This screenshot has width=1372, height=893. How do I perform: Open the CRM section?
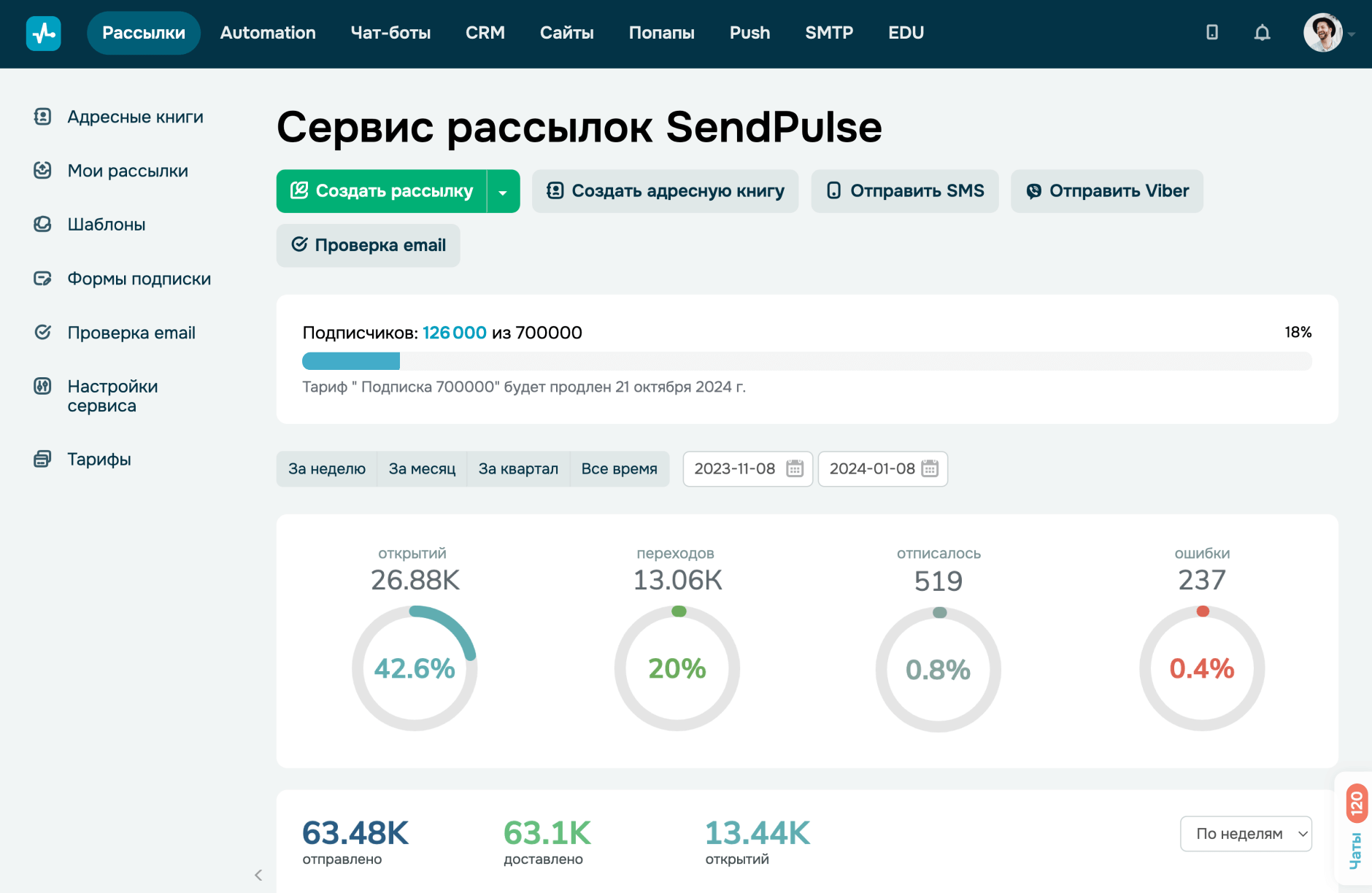click(485, 33)
